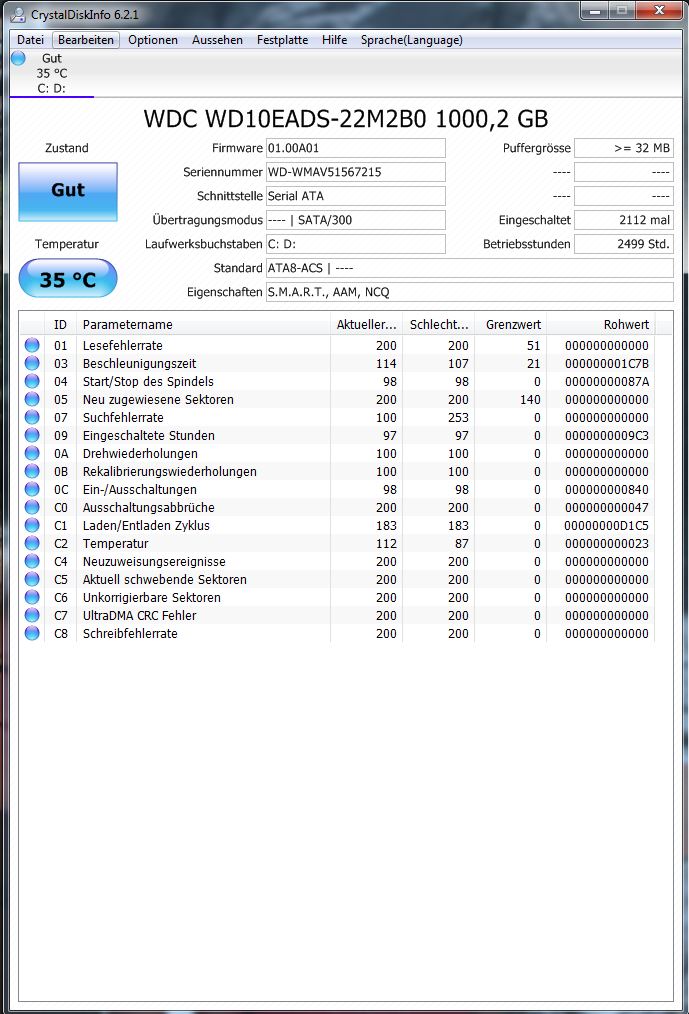Click the status orb in the Temperatur attribute row
Screen dimensions: 689x1014
[x=32, y=543]
